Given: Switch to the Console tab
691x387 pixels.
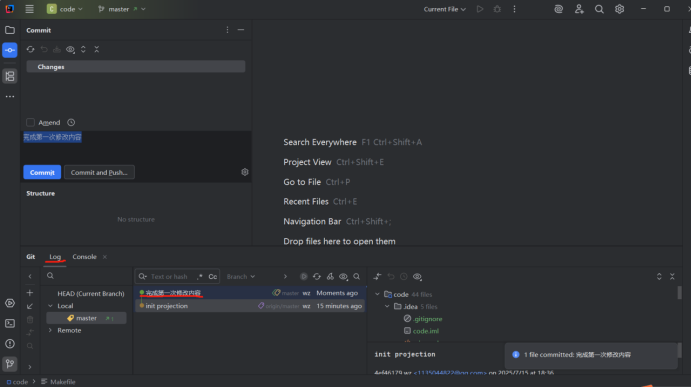Looking at the screenshot, I should point(84,257).
